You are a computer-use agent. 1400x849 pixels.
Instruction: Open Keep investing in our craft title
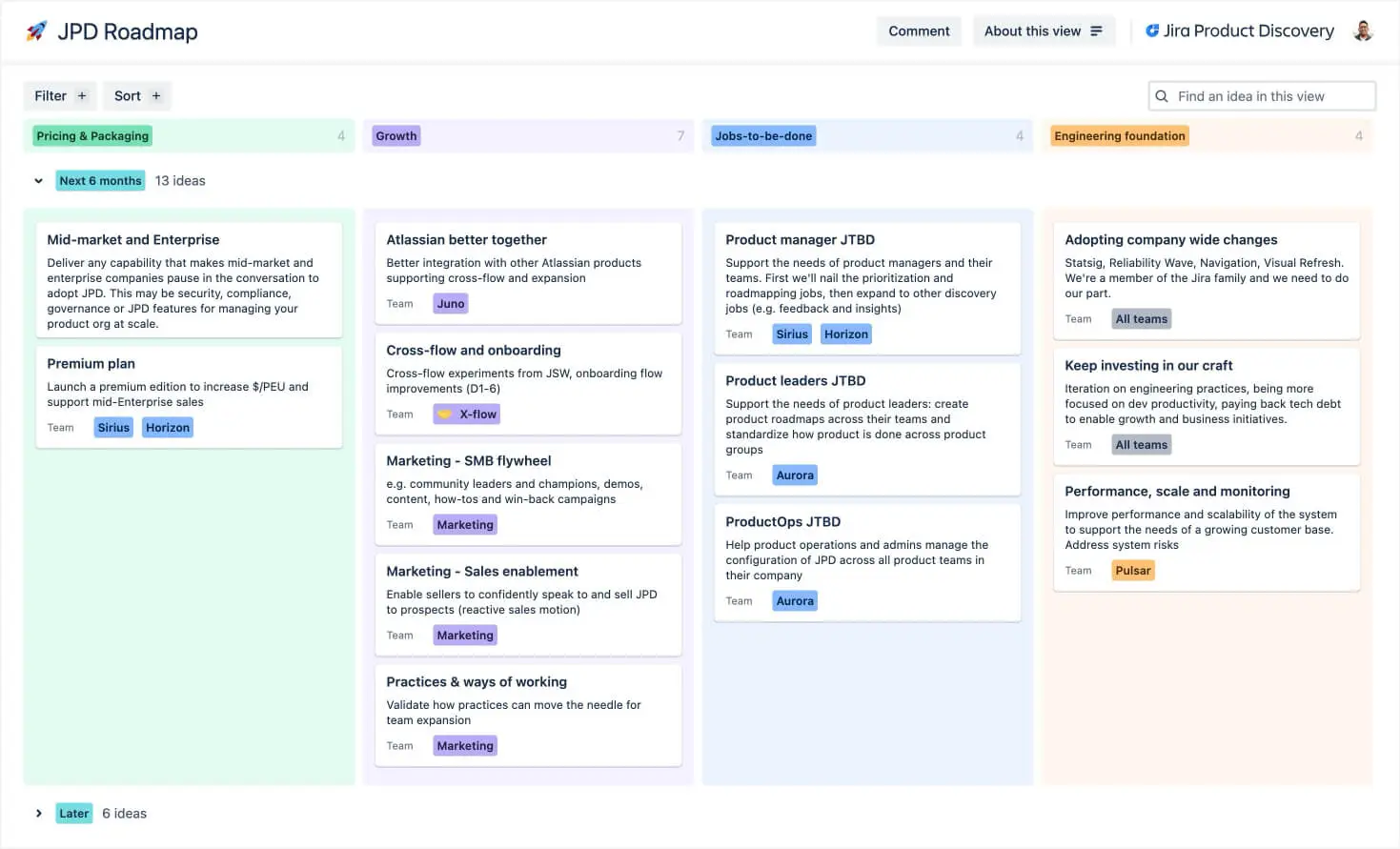pyautogui.click(x=1148, y=366)
